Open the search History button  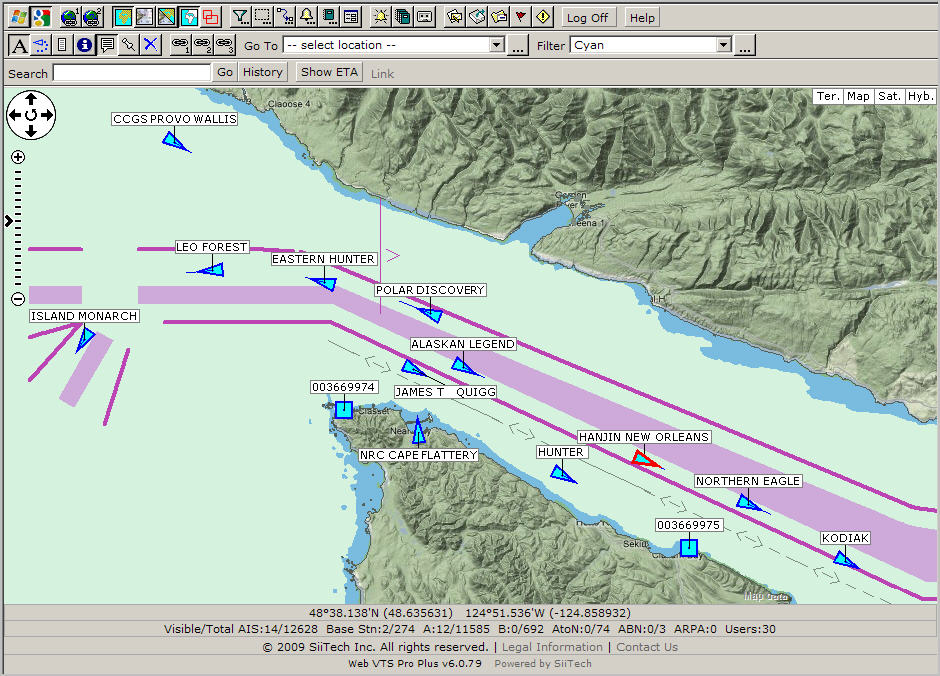(263, 72)
